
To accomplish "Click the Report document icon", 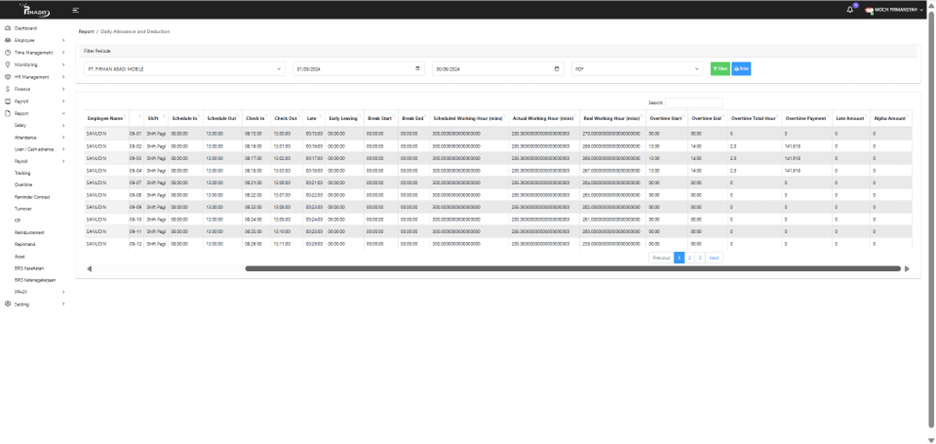I will [x=7, y=113].
